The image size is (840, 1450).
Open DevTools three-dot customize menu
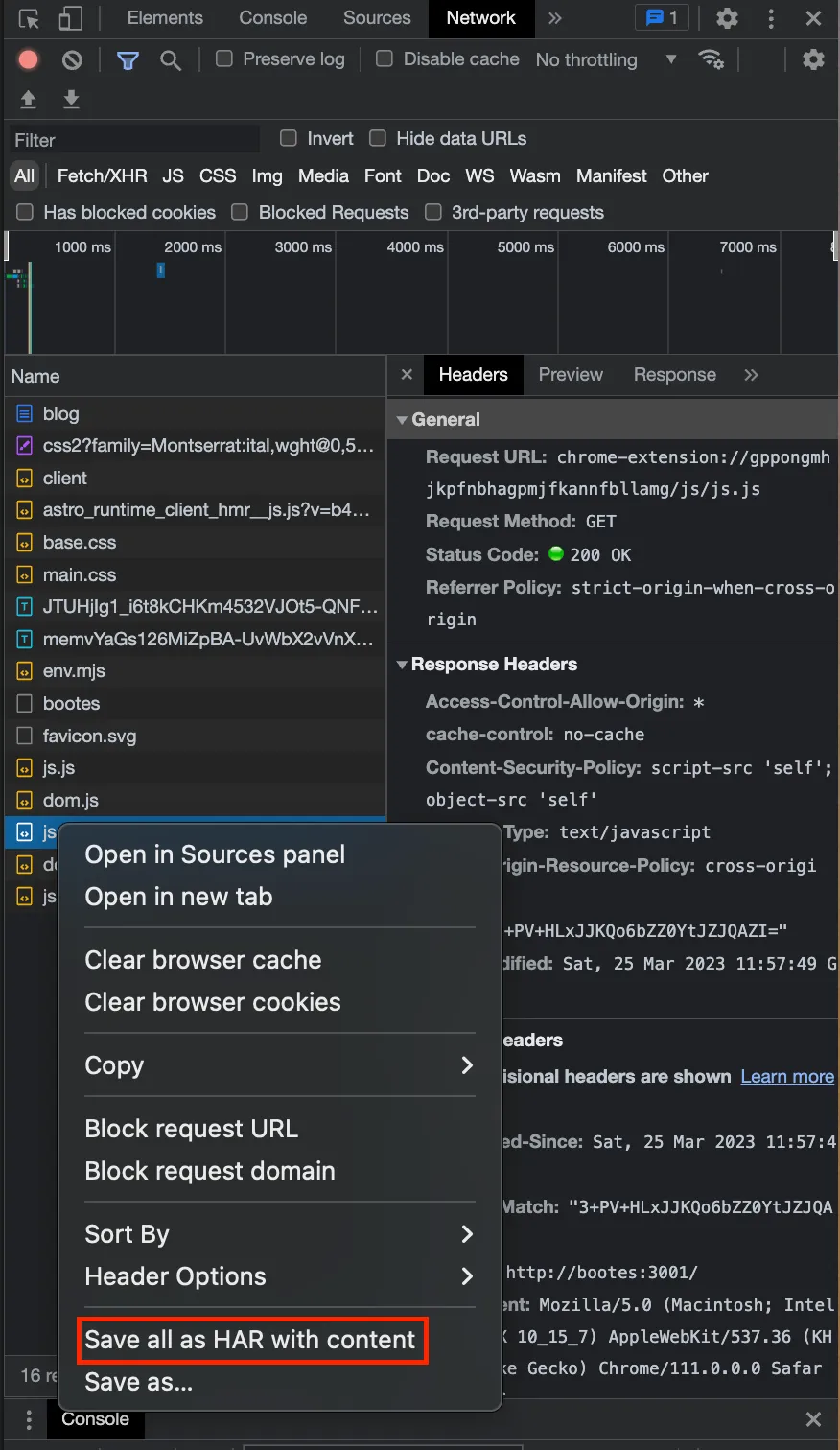[x=771, y=18]
